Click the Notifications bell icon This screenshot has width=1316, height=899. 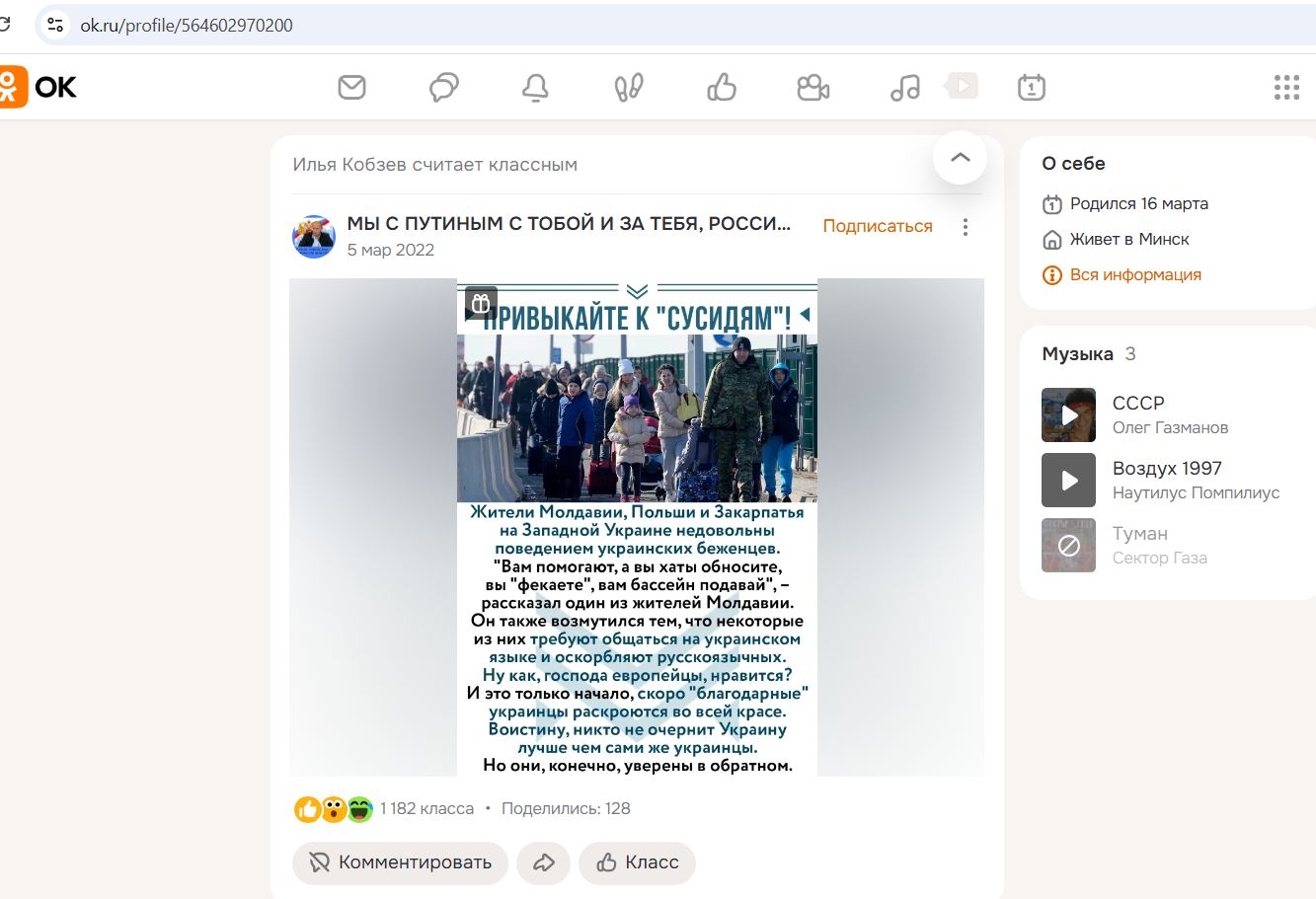(x=535, y=88)
